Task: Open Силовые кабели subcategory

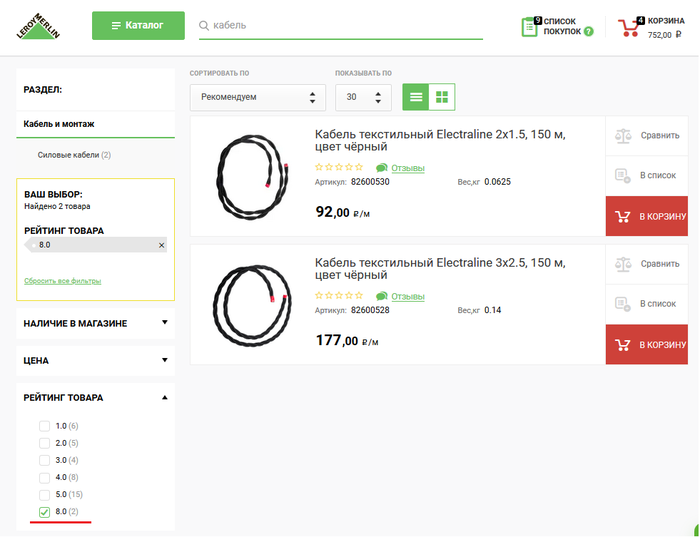Action: pyautogui.click(x=74, y=155)
